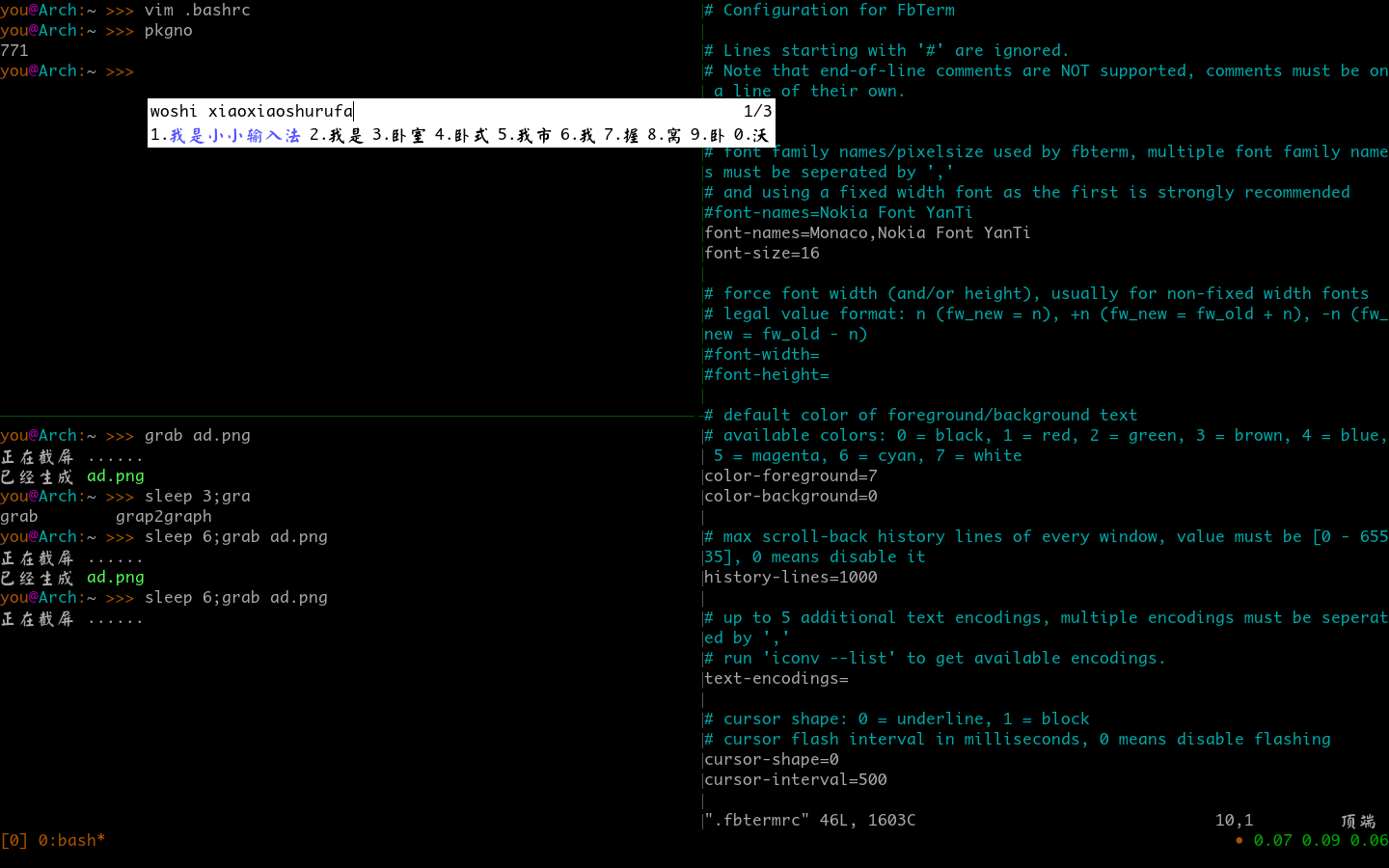Select candidate 8 窝 in IME list
Image resolution: width=1389 pixels, height=868 pixels.
click(665, 135)
